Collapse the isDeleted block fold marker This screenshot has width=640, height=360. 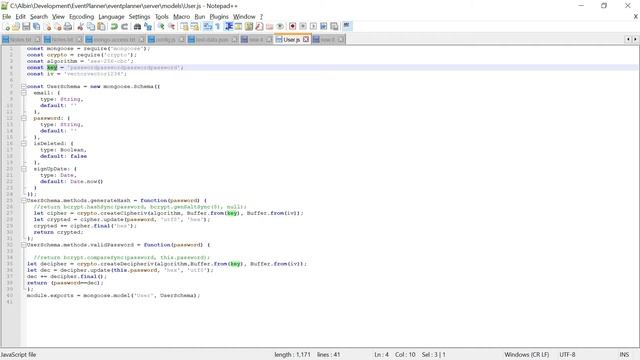point(24,144)
